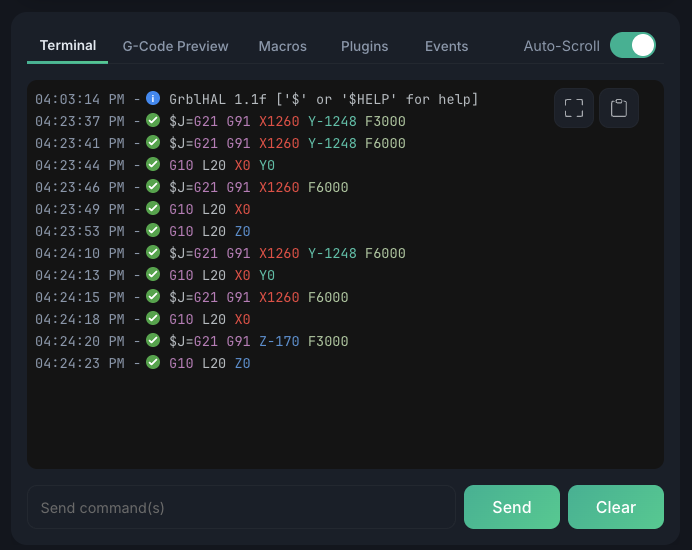Click G10 L20 X0 at 04:24:18 PM
This screenshot has width=692, height=550.
click(210, 320)
